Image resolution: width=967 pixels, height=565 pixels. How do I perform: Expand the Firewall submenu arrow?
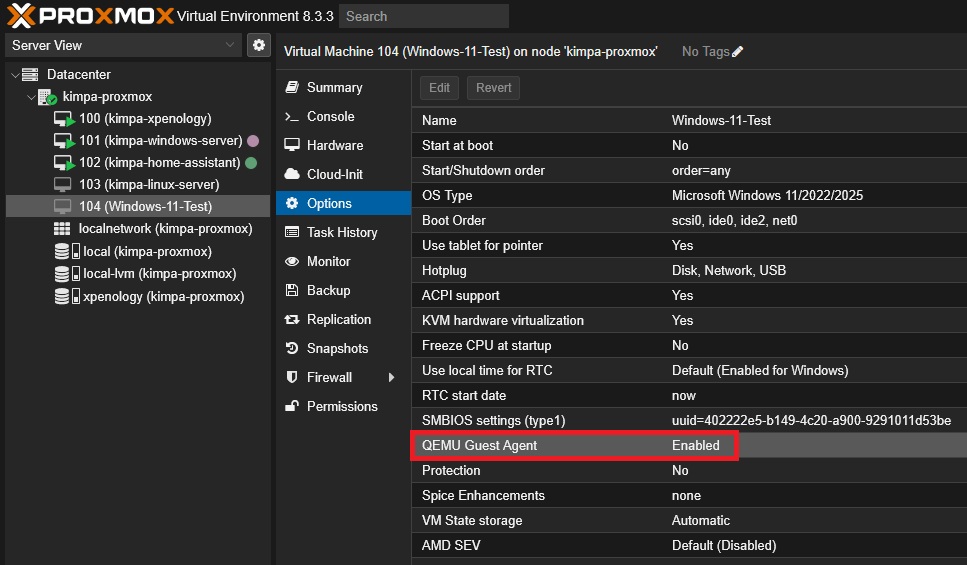click(391, 378)
